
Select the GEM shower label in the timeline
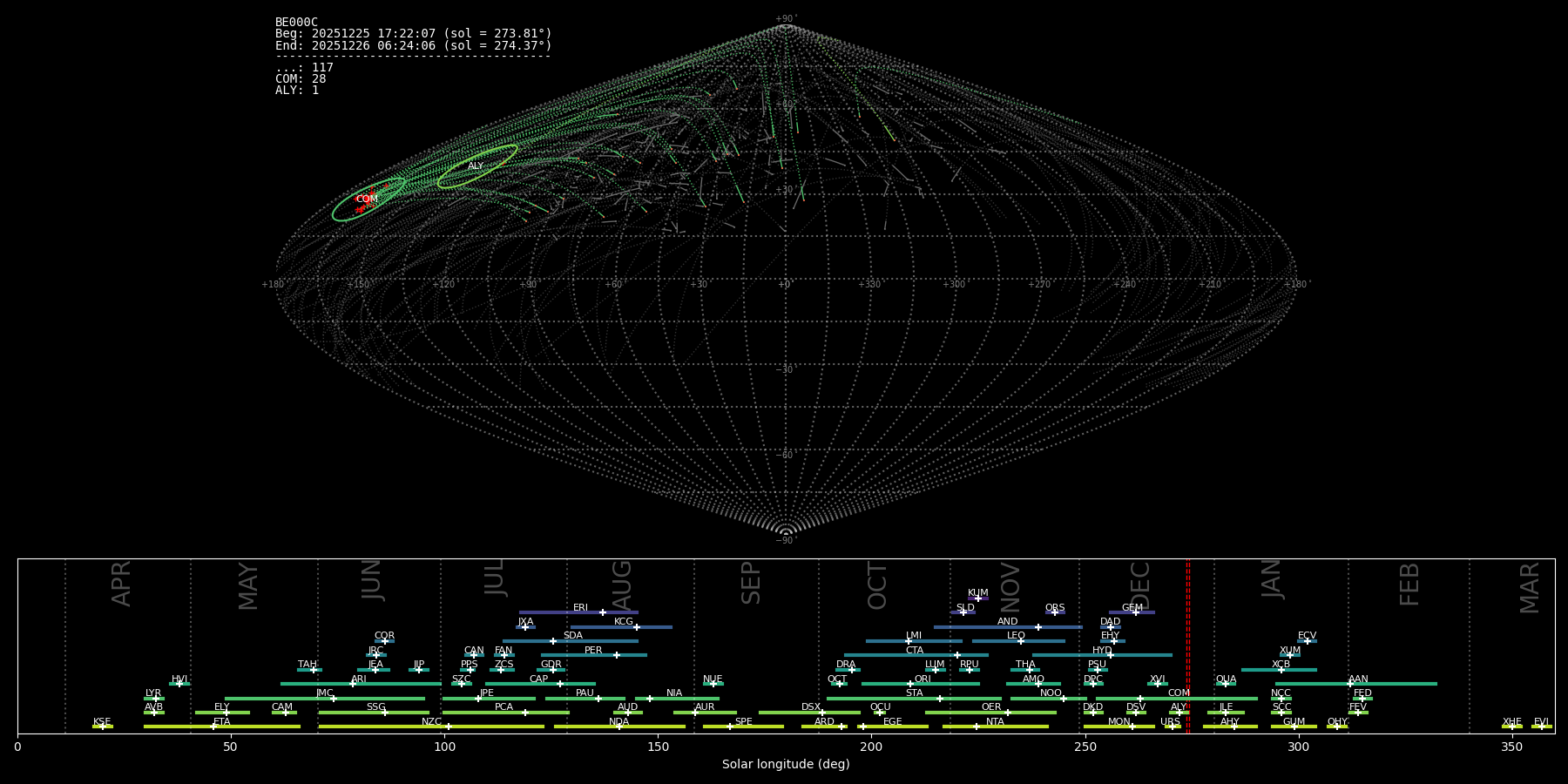tap(1132, 608)
